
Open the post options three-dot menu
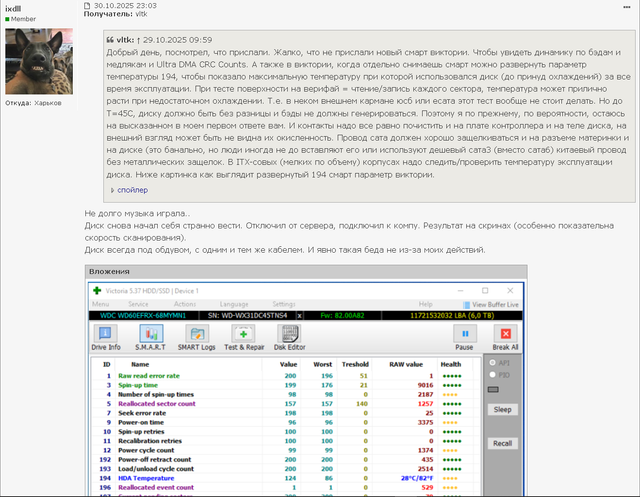point(627,7)
